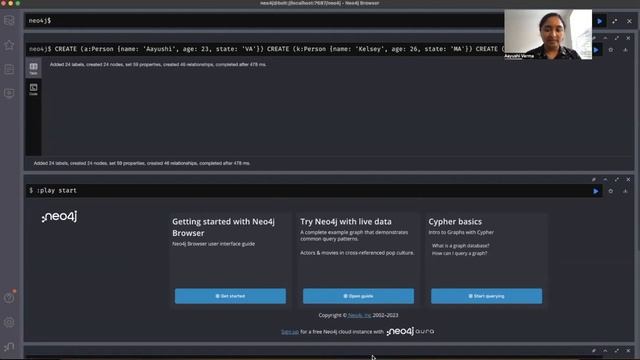This screenshot has width=640, height=360.
Task: Download results of CREATE query frame
Action: tap(625, 50)
